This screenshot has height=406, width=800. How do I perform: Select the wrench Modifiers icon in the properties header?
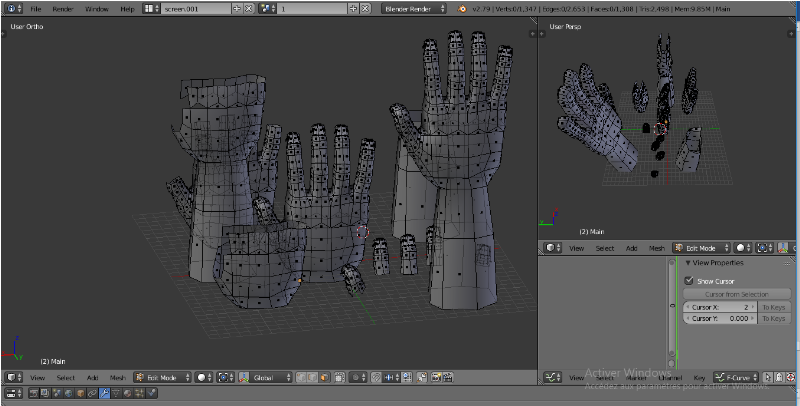[x=104, y=393]
